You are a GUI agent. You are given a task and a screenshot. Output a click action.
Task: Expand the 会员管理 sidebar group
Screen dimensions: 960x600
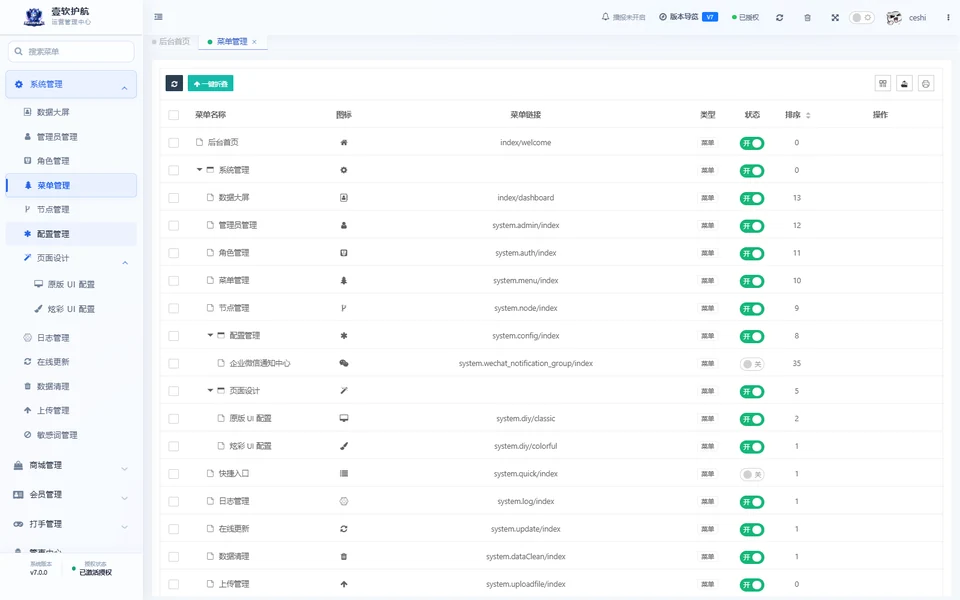[x=71, y=495]
